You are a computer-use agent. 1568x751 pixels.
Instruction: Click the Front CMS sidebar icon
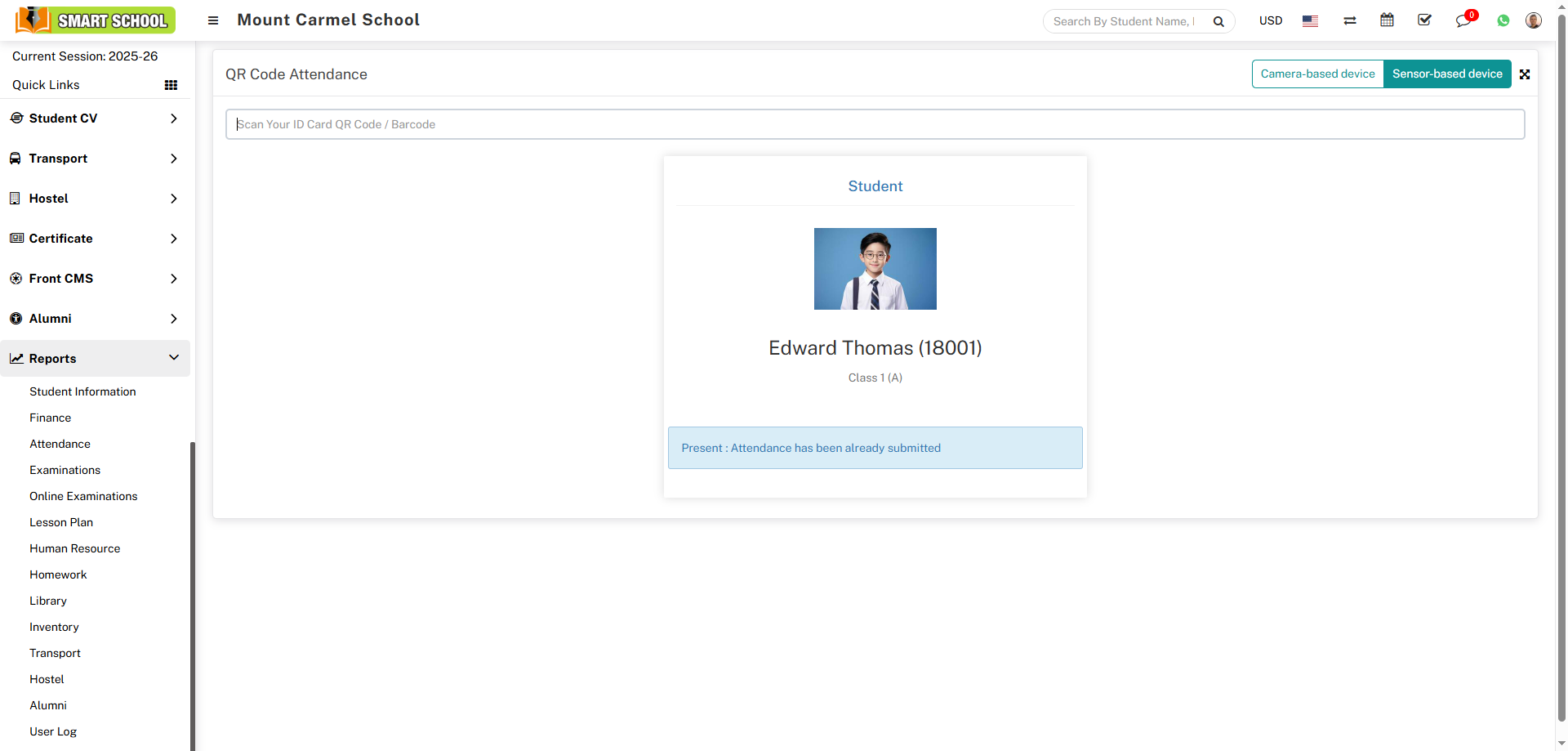tap(16, 279)
